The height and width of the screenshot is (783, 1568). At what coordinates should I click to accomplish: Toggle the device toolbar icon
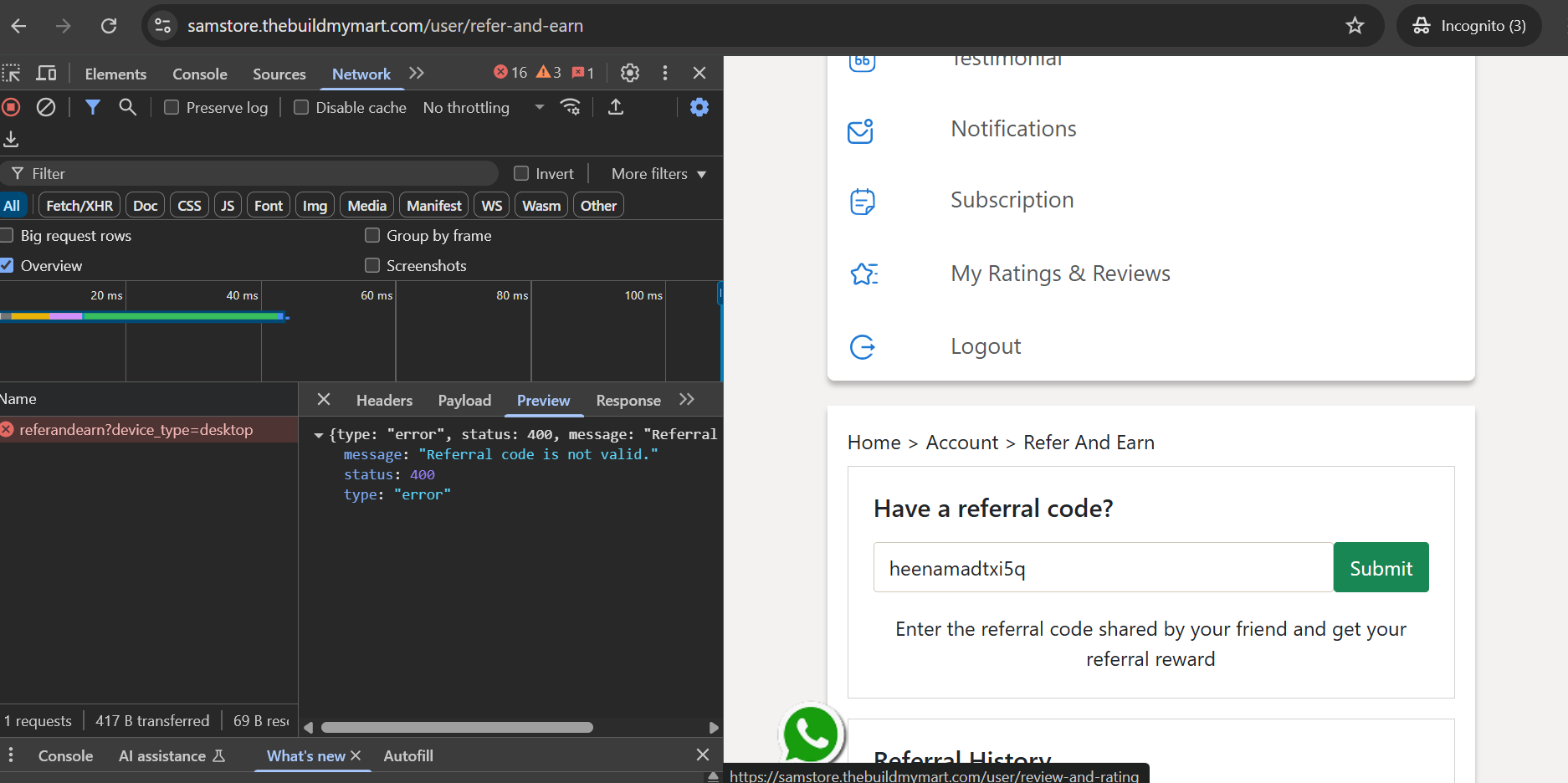click(x=46, y=74)
